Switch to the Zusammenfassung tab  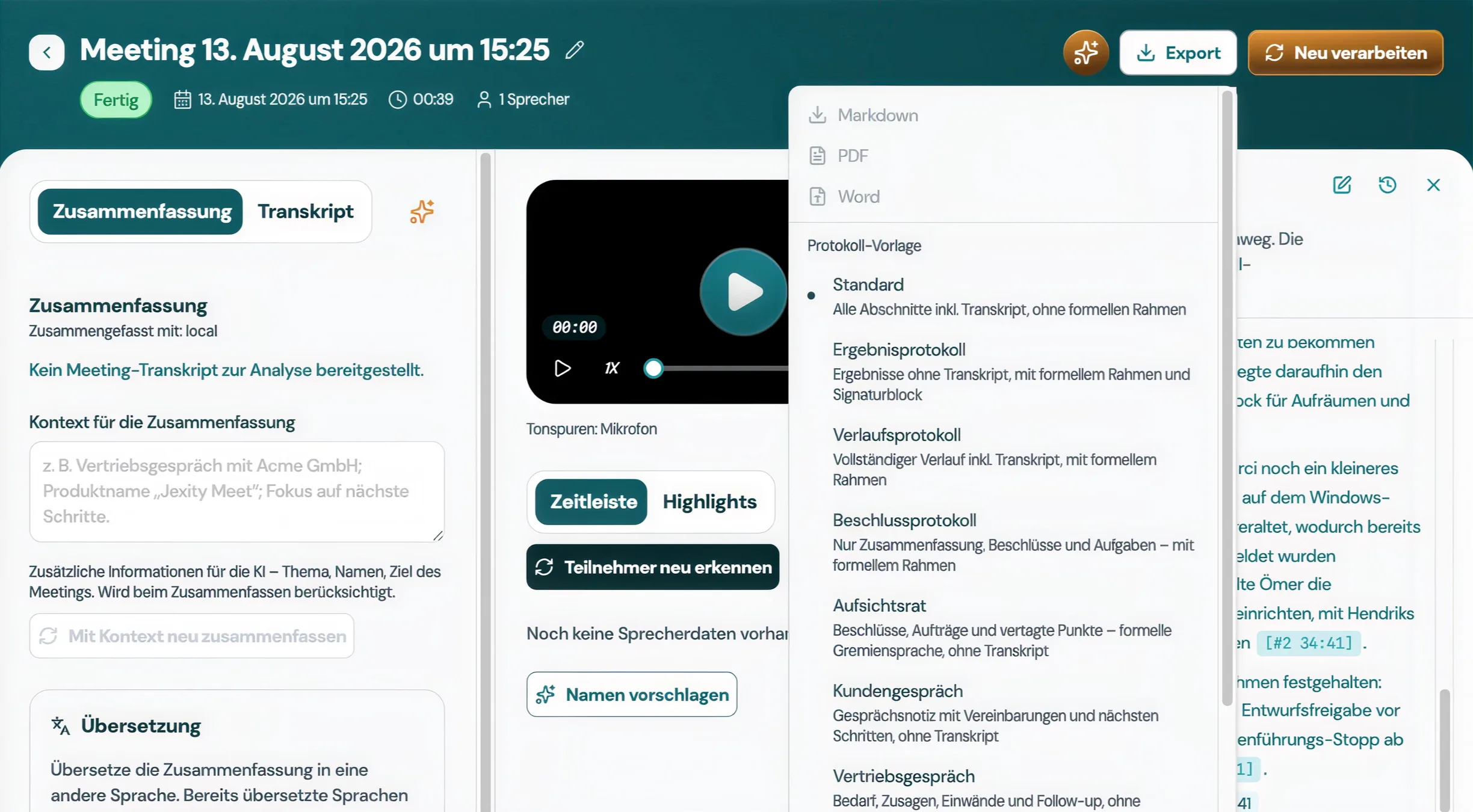[140, 212]
